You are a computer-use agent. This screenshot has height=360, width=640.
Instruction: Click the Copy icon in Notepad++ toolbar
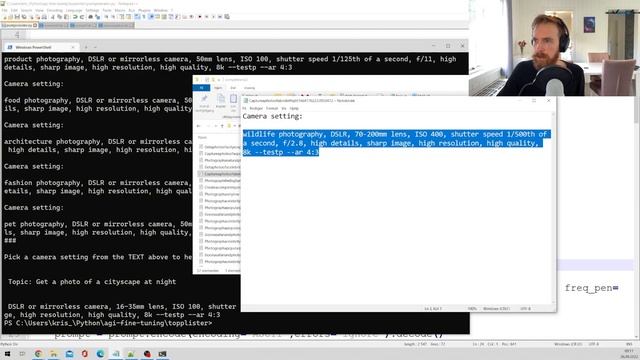pos(59,17)
